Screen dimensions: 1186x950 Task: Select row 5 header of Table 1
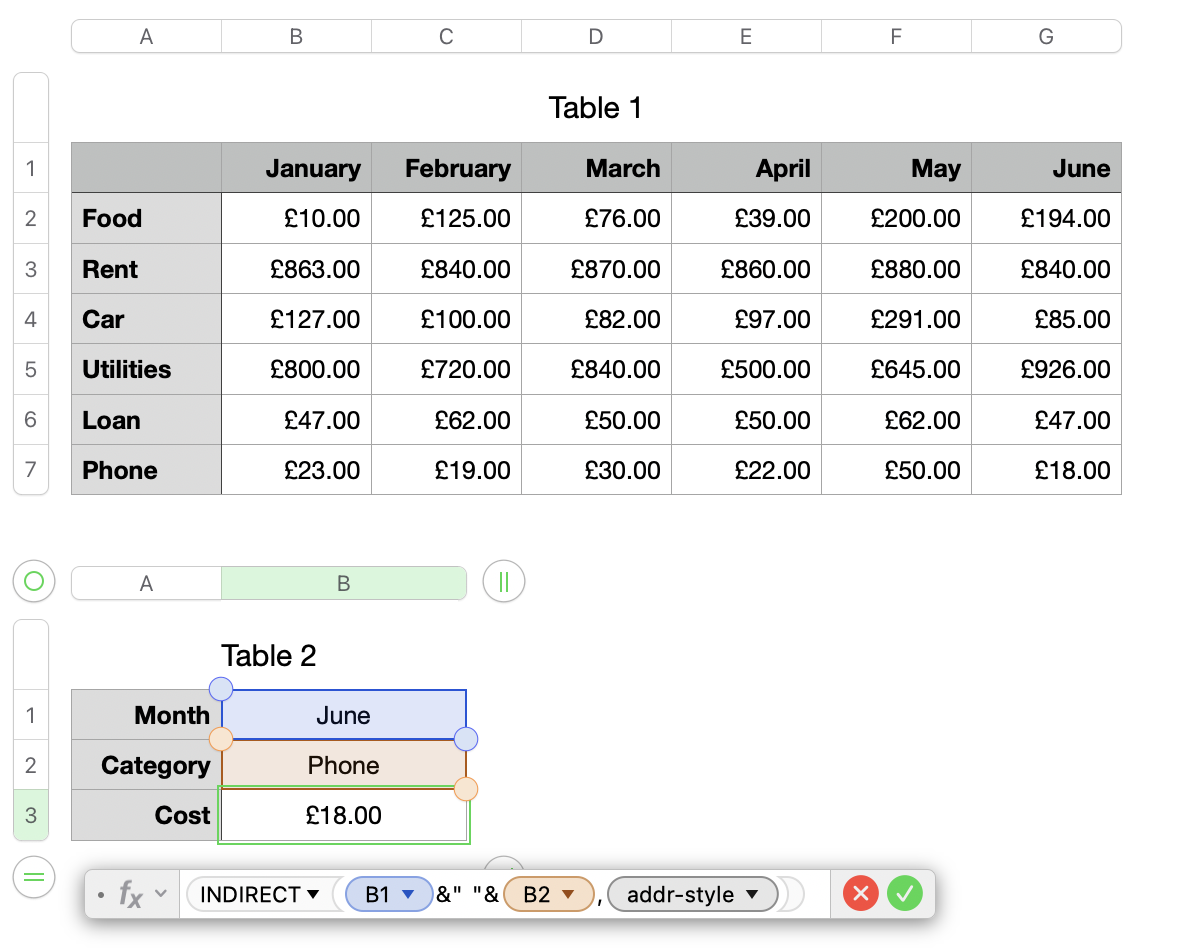(x=30, y=369)
